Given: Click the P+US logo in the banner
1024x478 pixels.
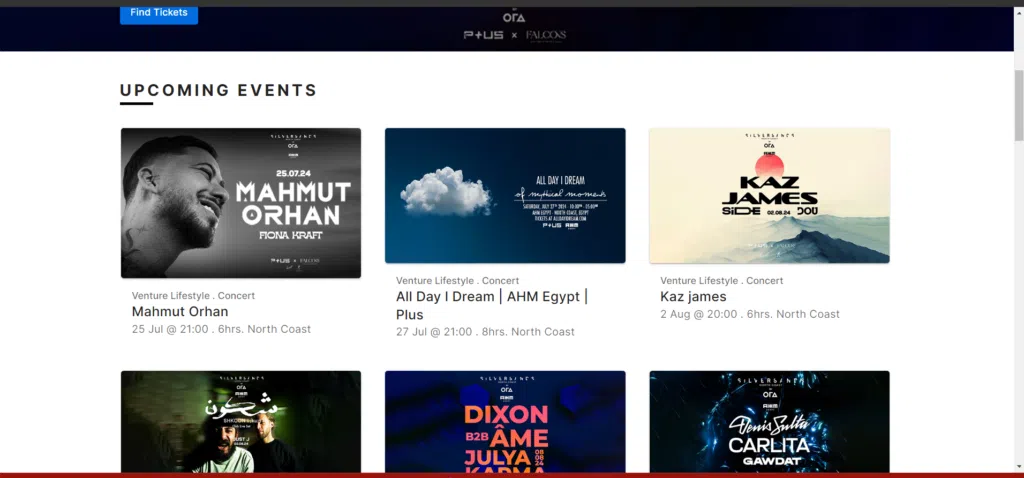Looking at the screenshot, I should (x=484, y=35).
